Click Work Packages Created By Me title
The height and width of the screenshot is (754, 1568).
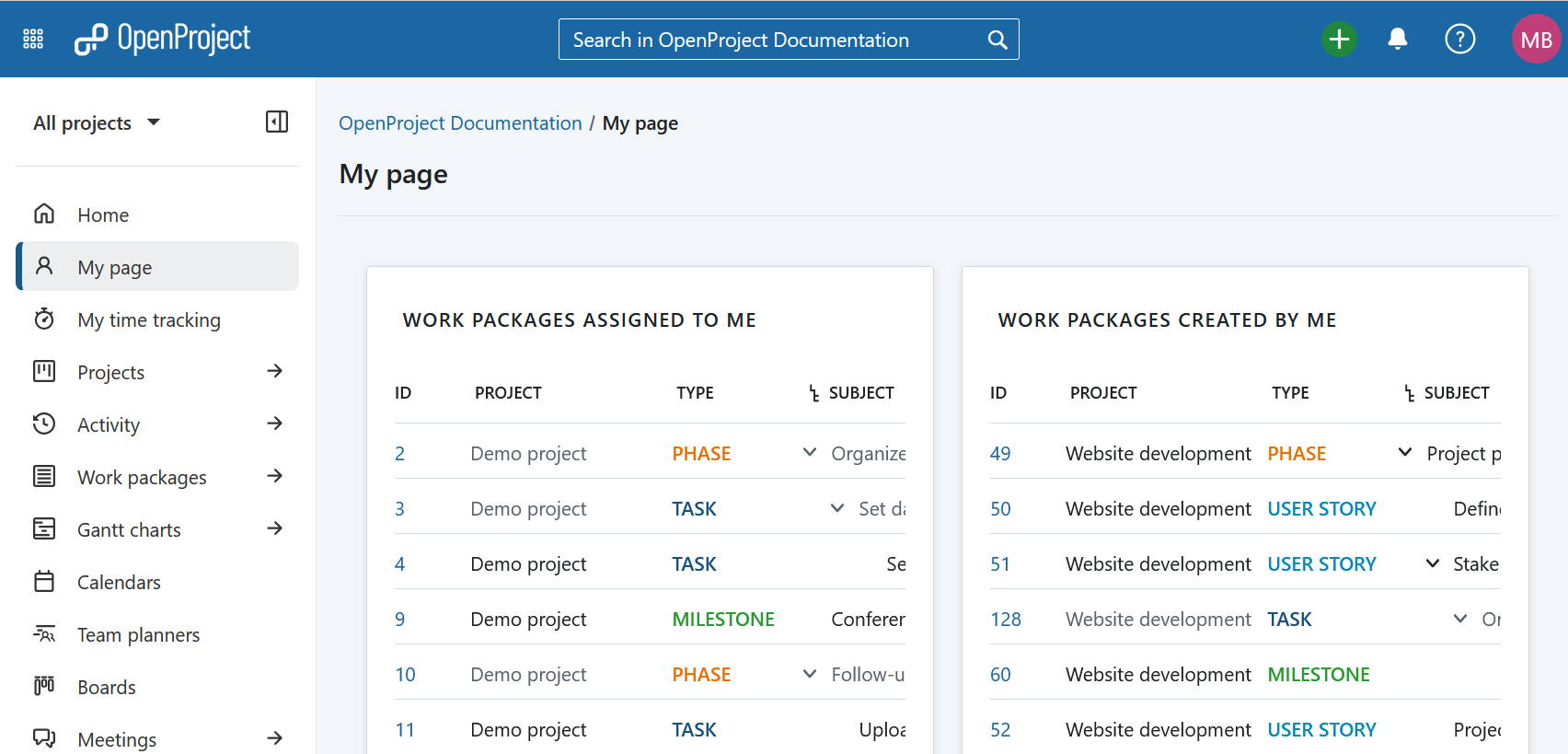click(x=1168, y=319)
